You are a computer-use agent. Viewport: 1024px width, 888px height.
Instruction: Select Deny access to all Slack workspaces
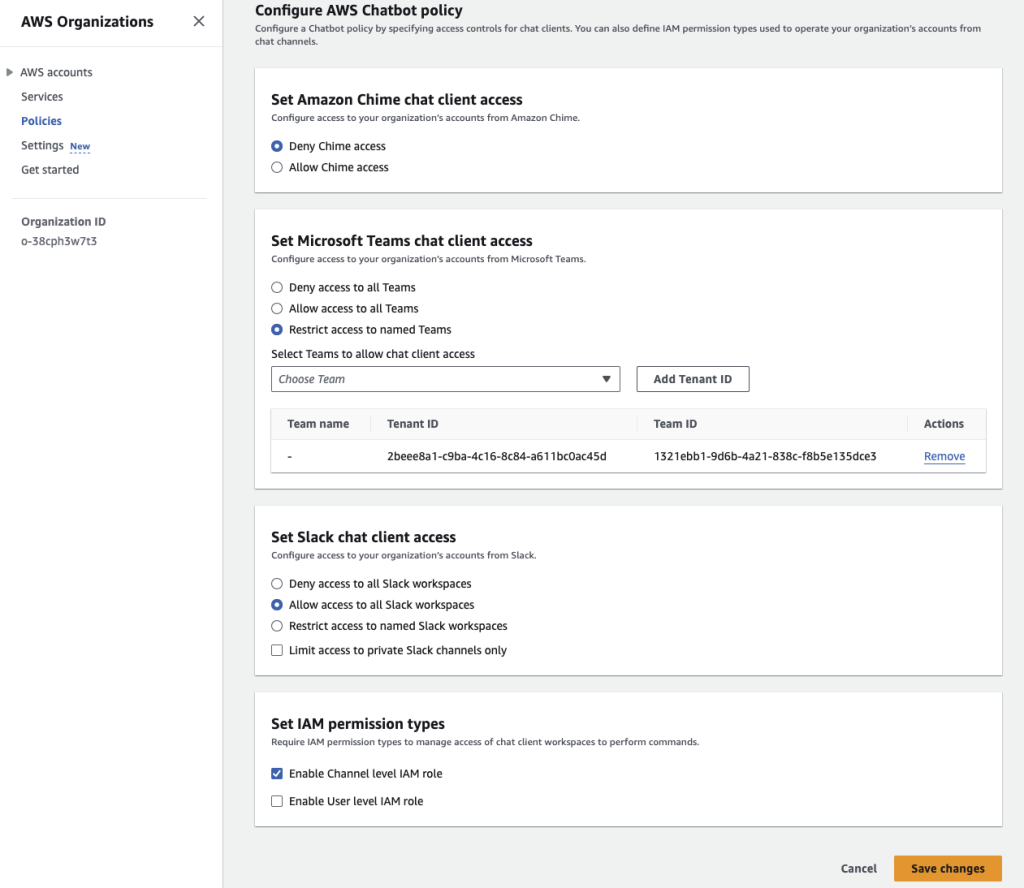coord(277,583)
